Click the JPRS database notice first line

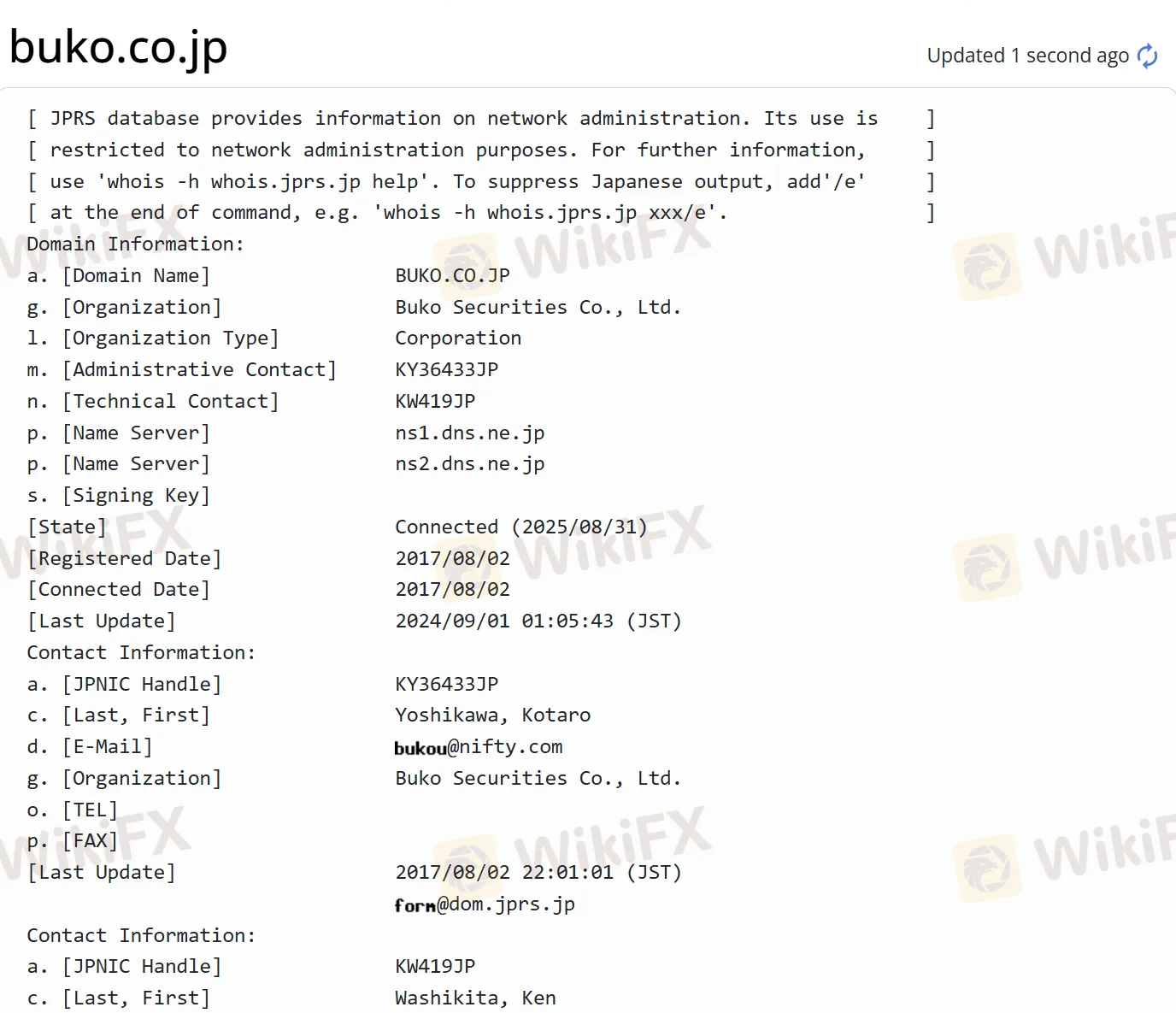(481, 118)
